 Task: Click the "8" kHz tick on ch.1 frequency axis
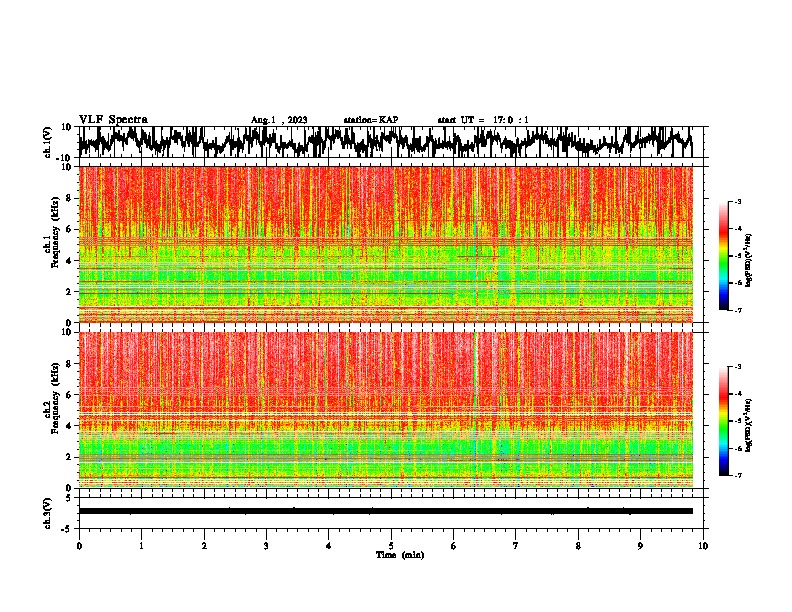70,198
